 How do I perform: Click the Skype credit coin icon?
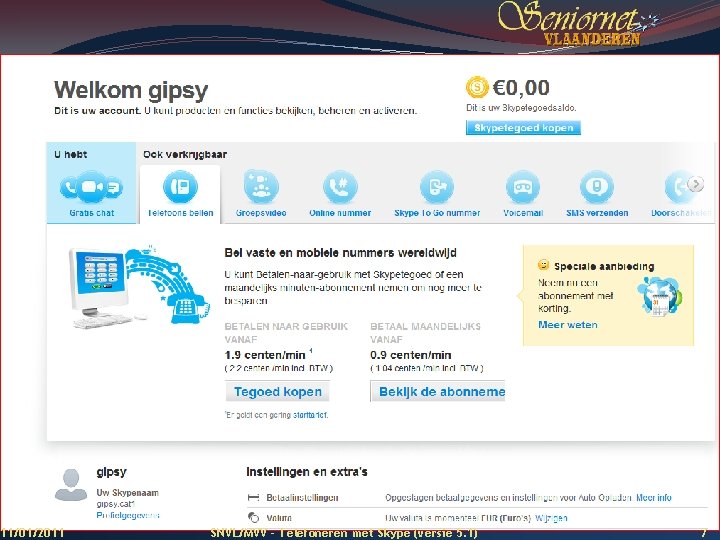[477, 87]
